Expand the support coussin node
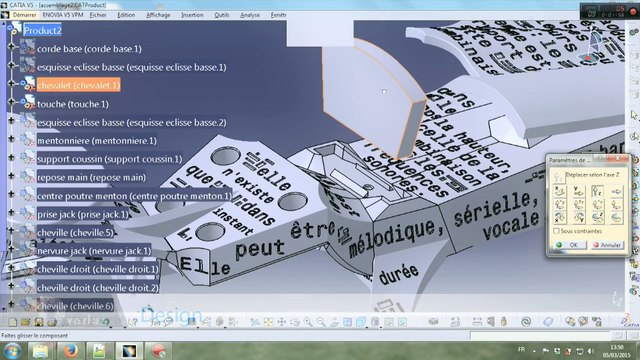The height and width of the screenshot is (360, 640). pos(11,157)
